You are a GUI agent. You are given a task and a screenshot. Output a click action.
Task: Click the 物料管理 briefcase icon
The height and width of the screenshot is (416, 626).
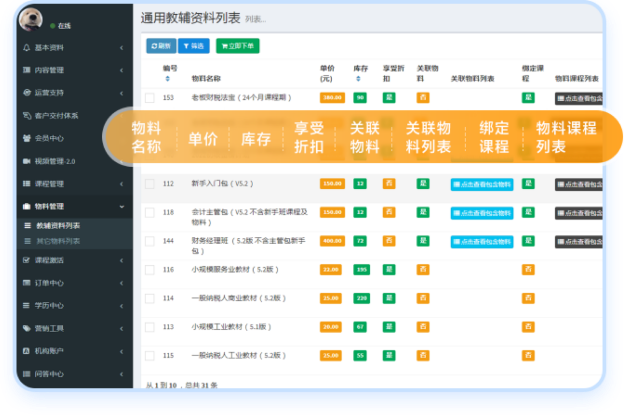tap(26, 206)
